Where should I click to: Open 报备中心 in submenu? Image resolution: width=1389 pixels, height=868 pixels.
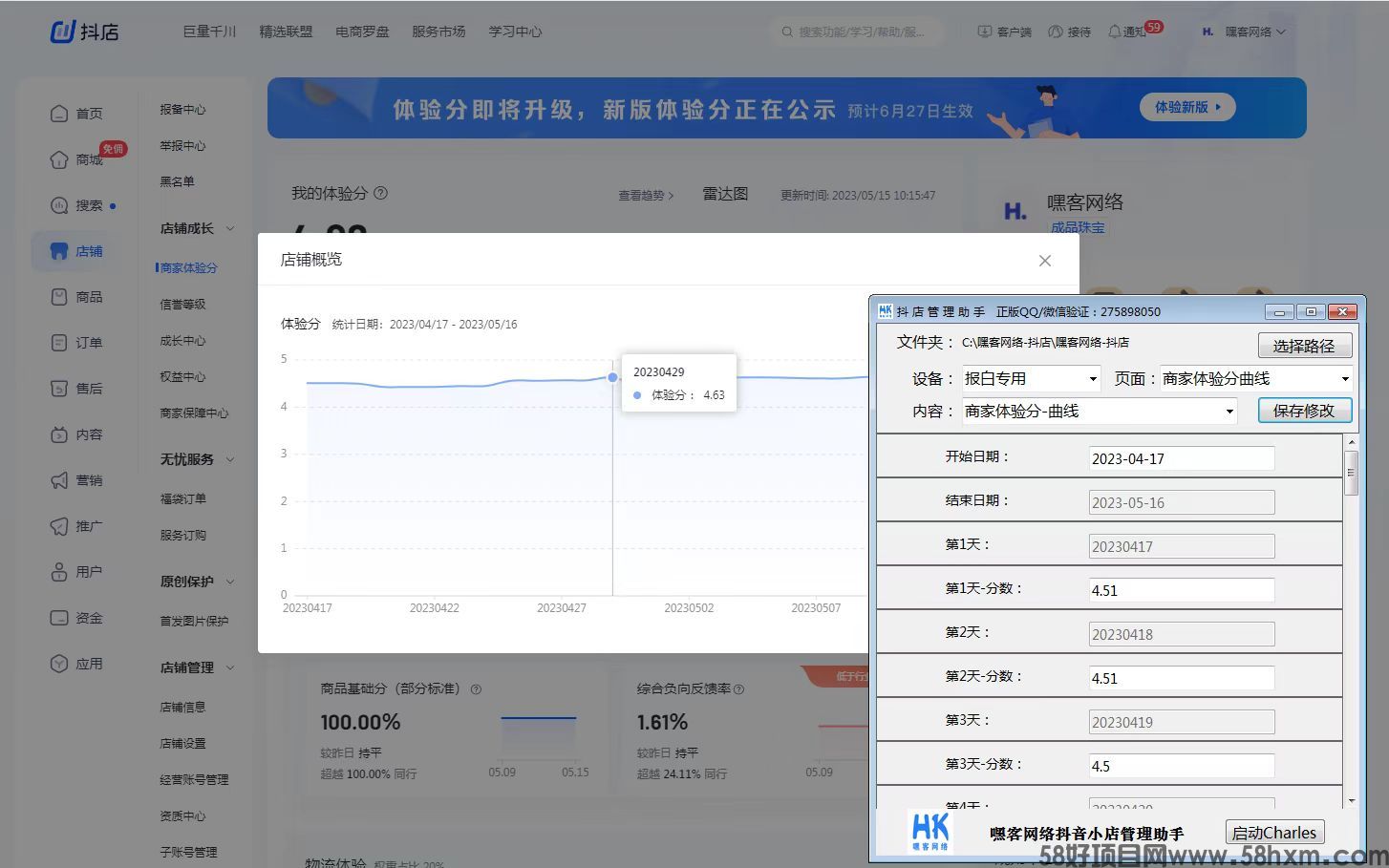pos(182,110)
